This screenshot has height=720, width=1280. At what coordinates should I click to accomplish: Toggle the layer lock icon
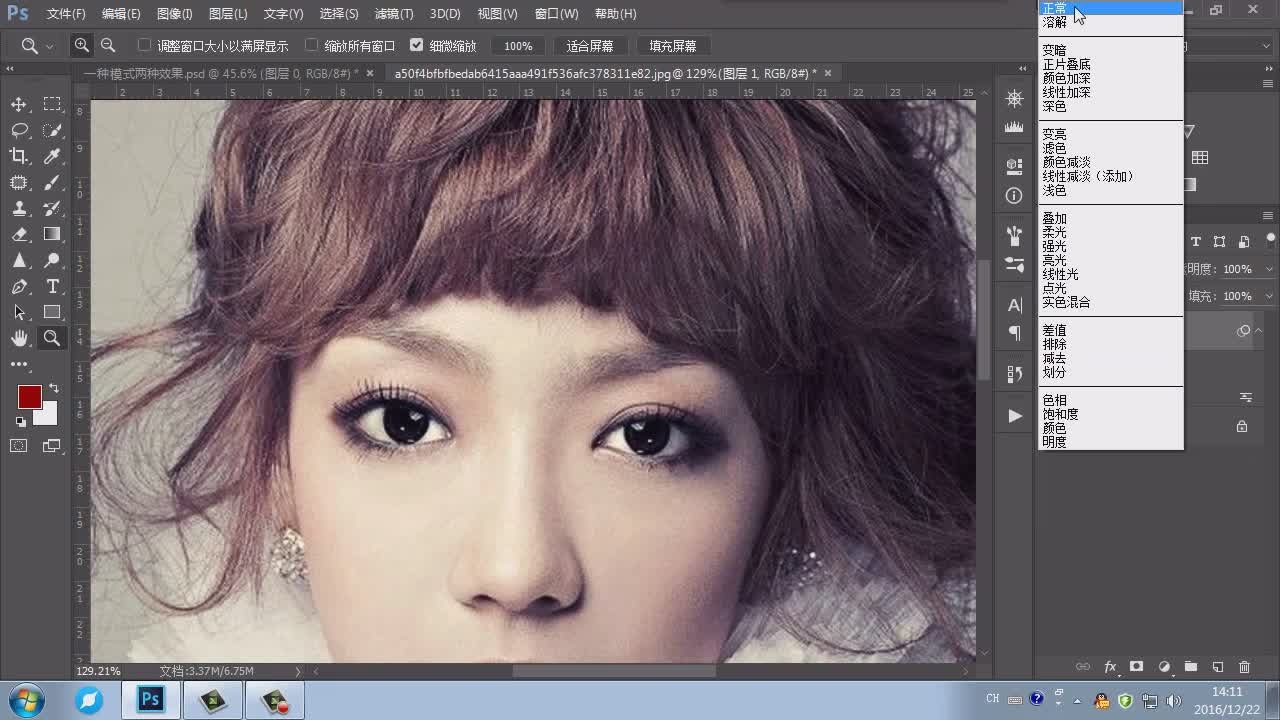(1242, 426)
